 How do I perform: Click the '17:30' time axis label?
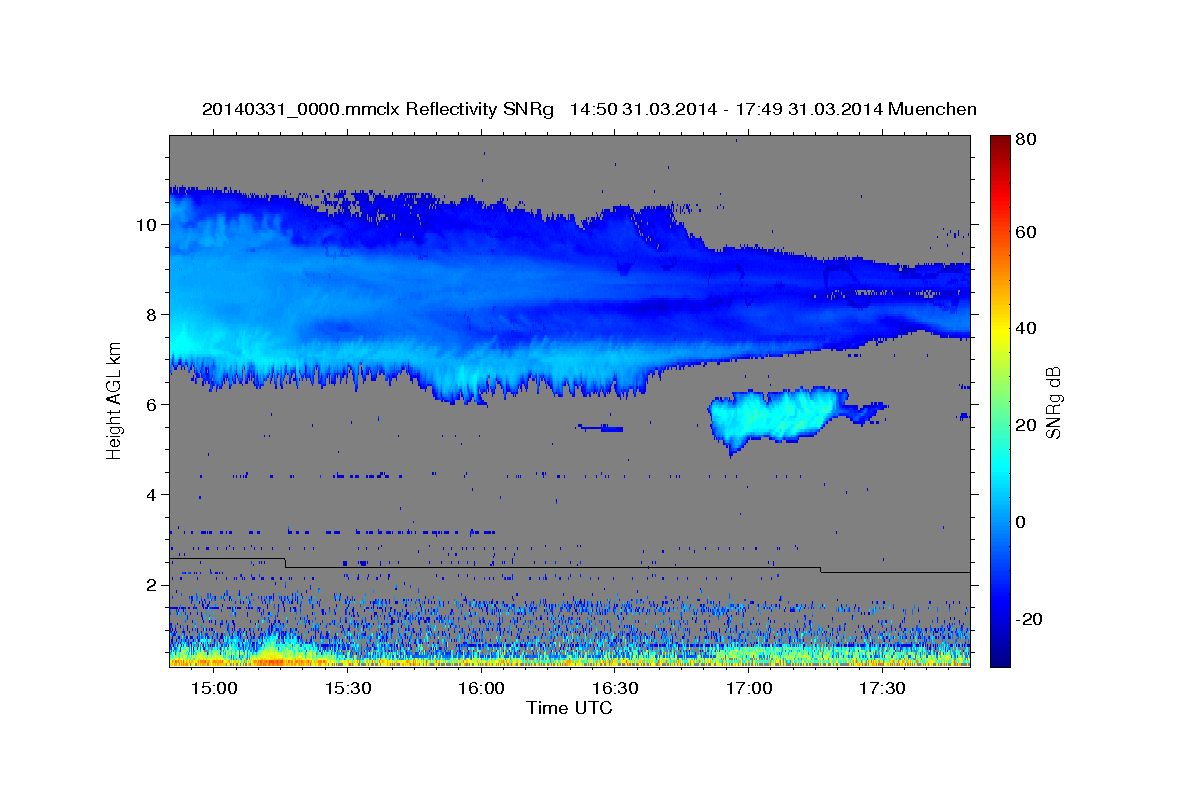[x=882, y=689]
